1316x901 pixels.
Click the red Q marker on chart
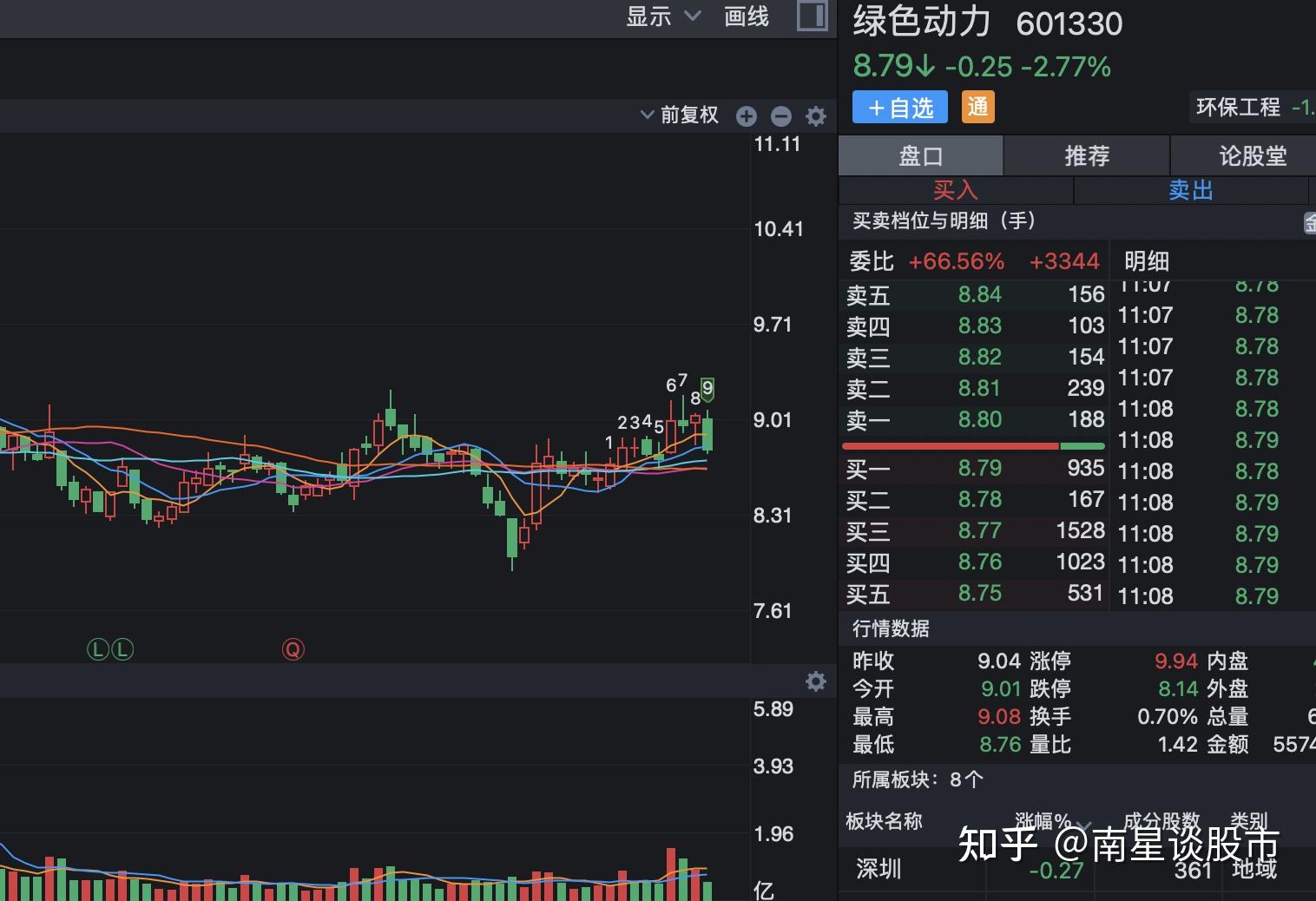point(293,649)
